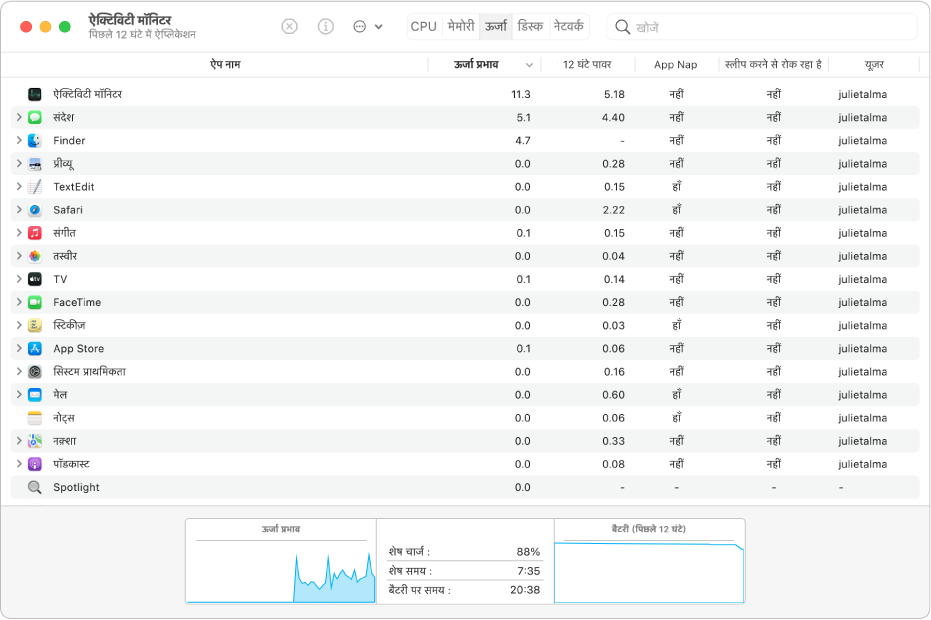The image size is (931, 620).
Task: Click the Finder icon in list
Action: (x=35, y=141)
